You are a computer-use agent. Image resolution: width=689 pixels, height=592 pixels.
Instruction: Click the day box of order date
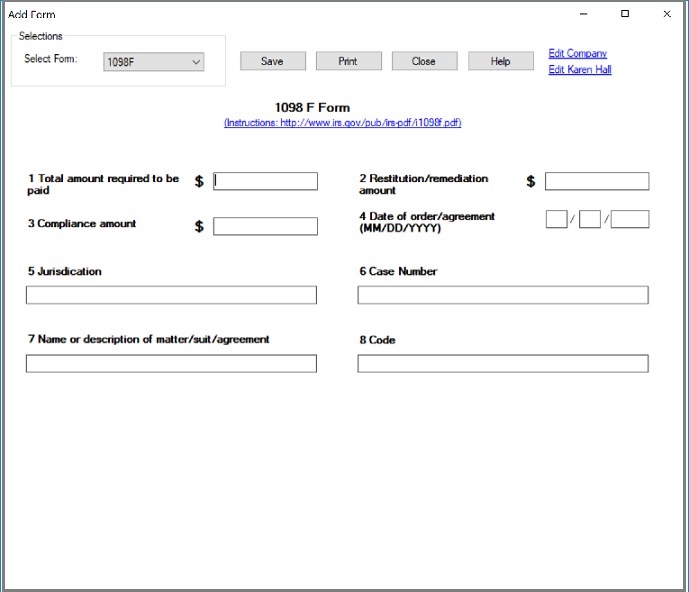(590, 219)
